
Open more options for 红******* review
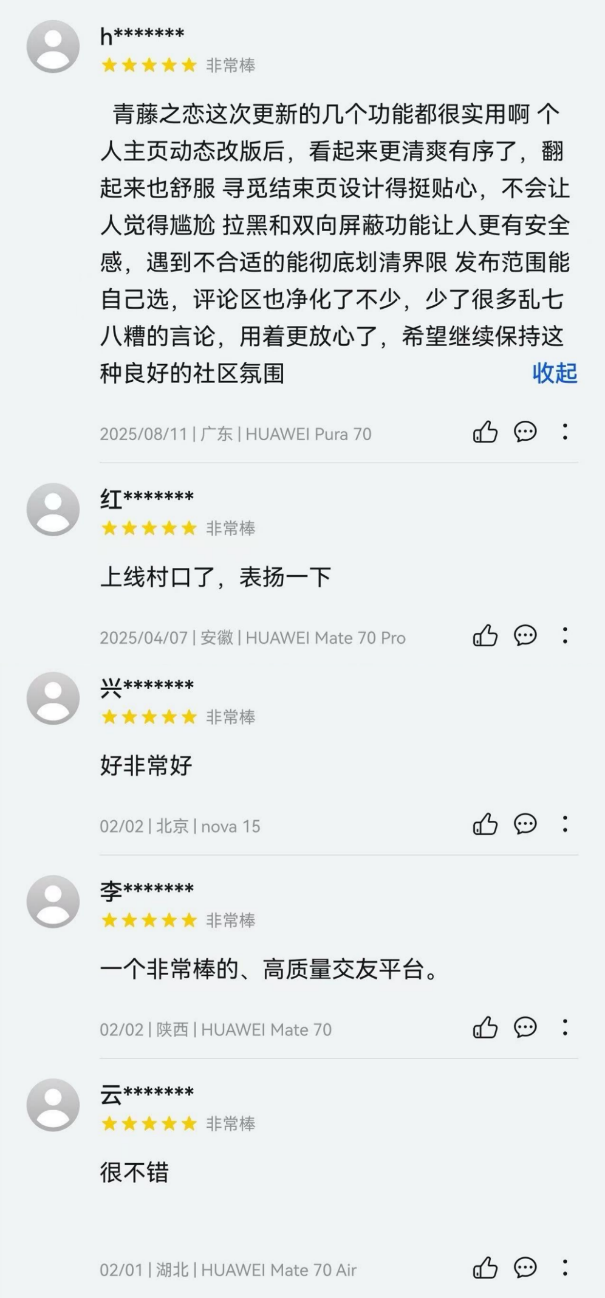coord(565,636)
